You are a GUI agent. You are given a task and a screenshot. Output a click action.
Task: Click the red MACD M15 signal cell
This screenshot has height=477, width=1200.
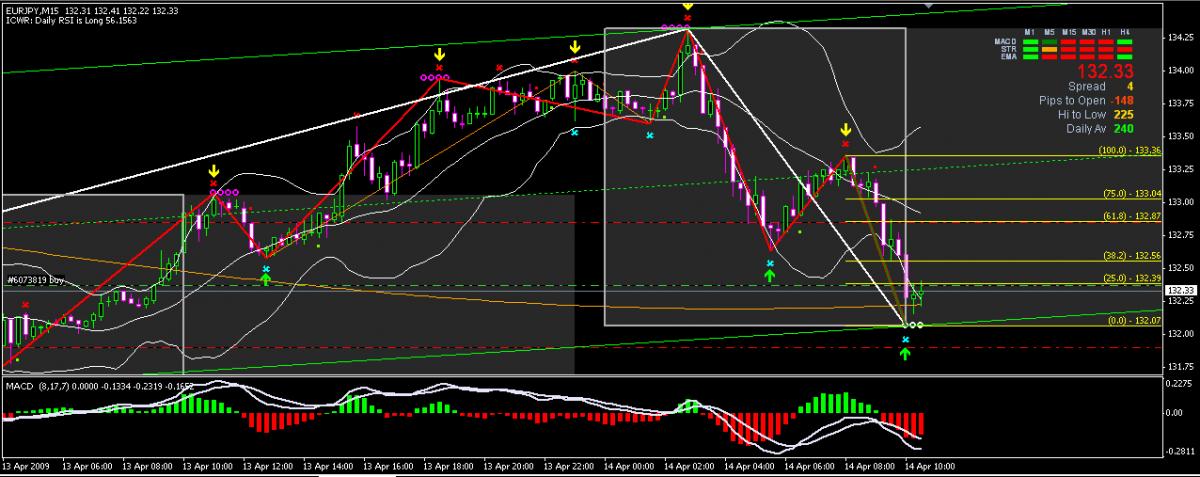pyautogui.click(x=1068, y=42)
